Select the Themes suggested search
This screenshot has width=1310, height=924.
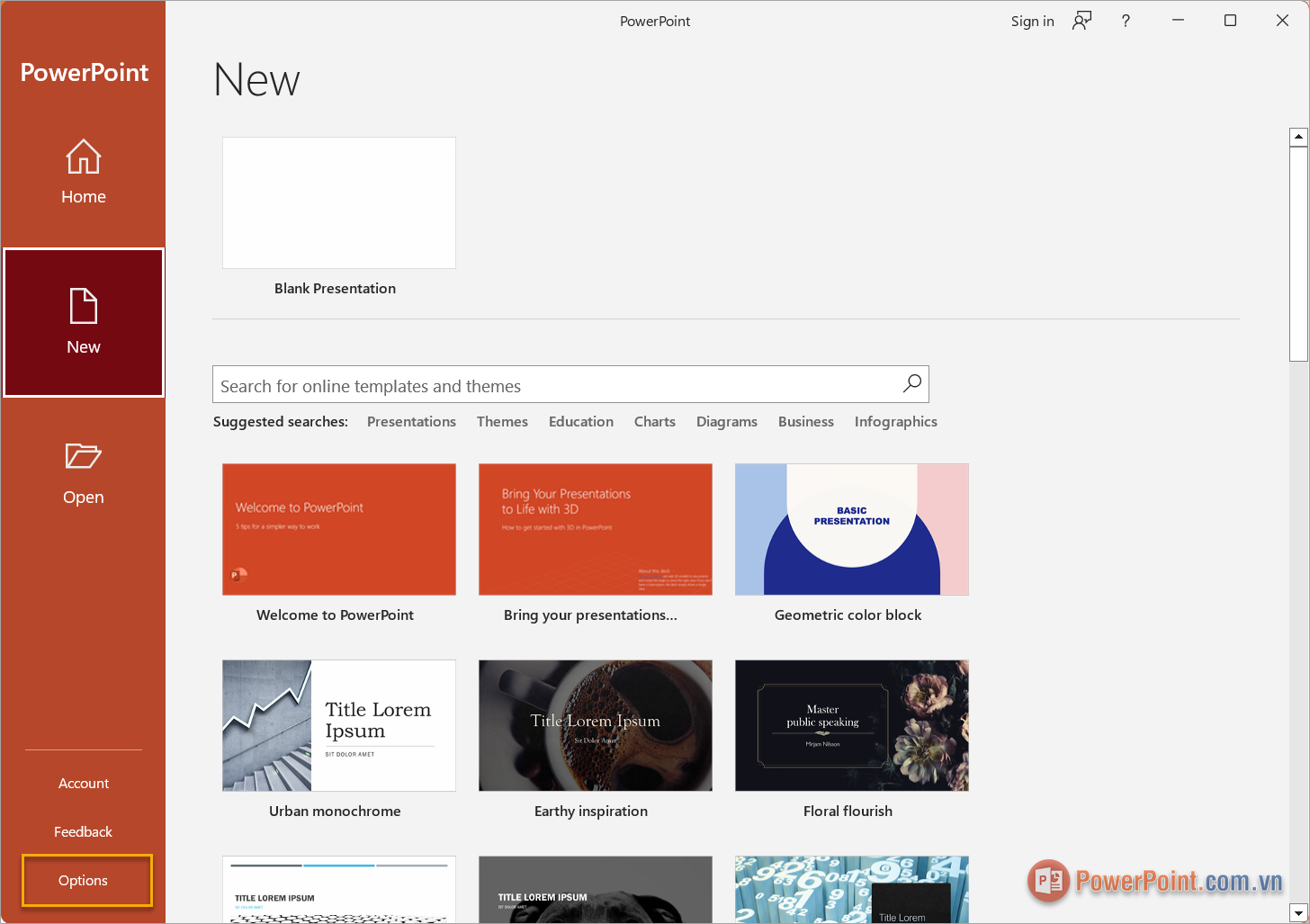[x=502, y=421]
